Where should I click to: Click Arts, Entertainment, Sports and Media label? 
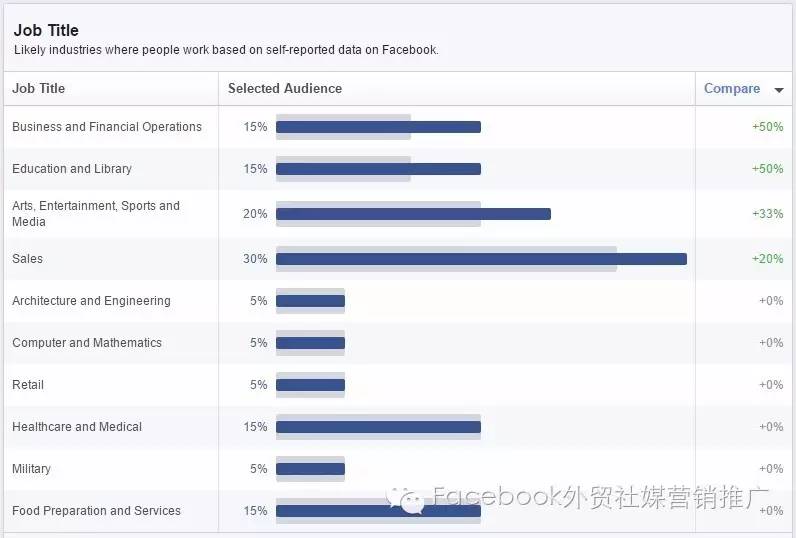pyautogui.click(x=96, y=214)
